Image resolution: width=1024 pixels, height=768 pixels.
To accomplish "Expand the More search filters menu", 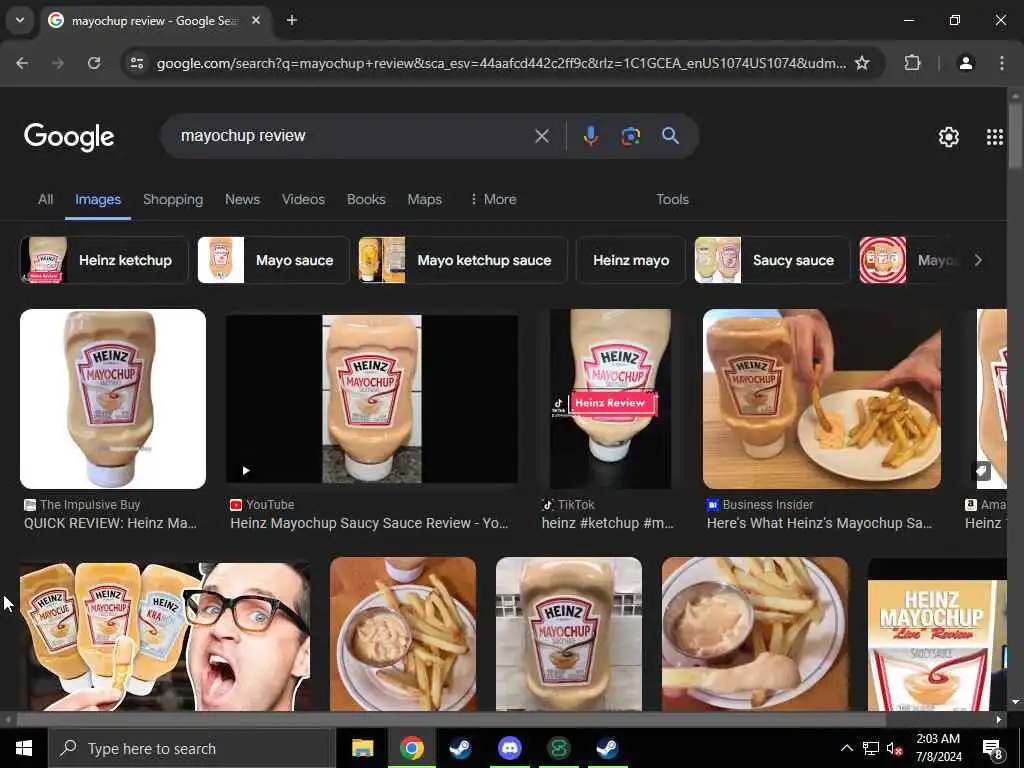I will tap(493, 199).
